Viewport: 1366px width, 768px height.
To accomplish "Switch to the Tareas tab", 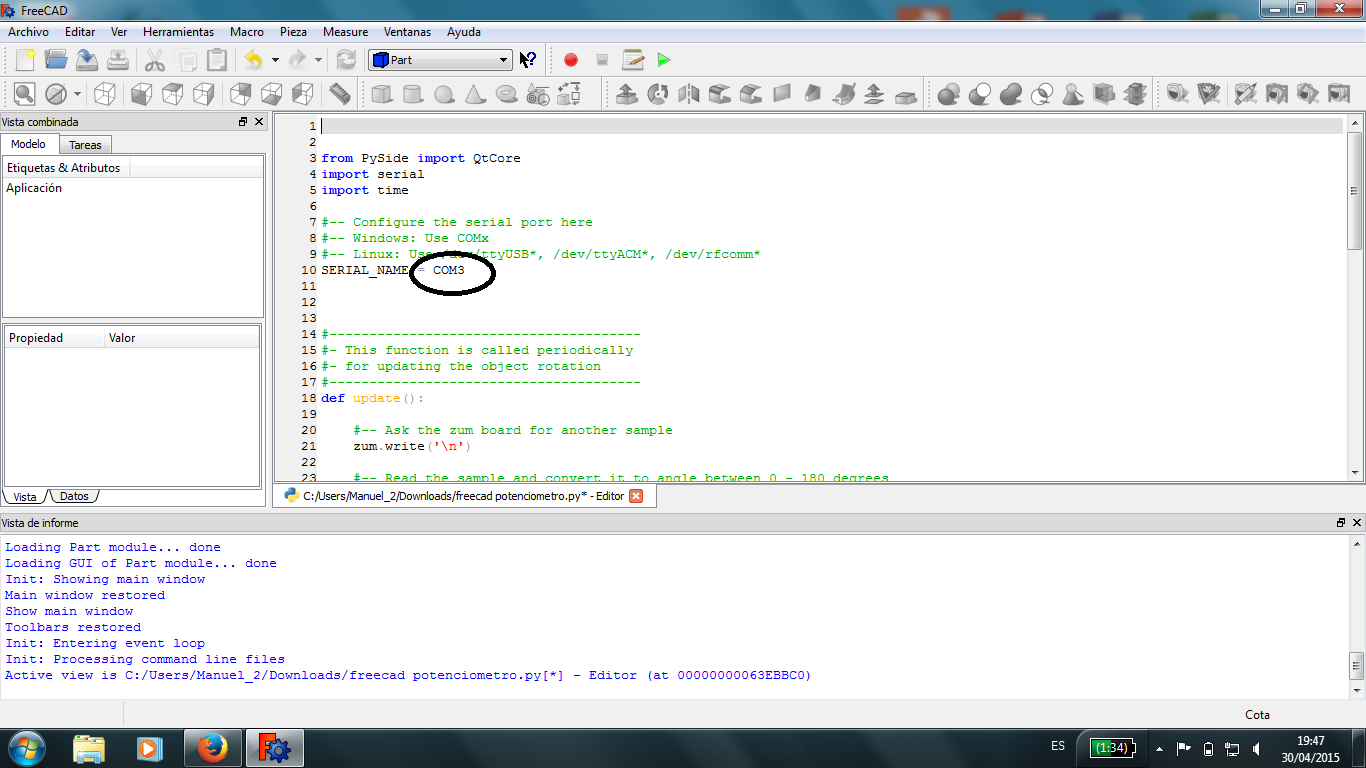I will click(x=85, y=145).
